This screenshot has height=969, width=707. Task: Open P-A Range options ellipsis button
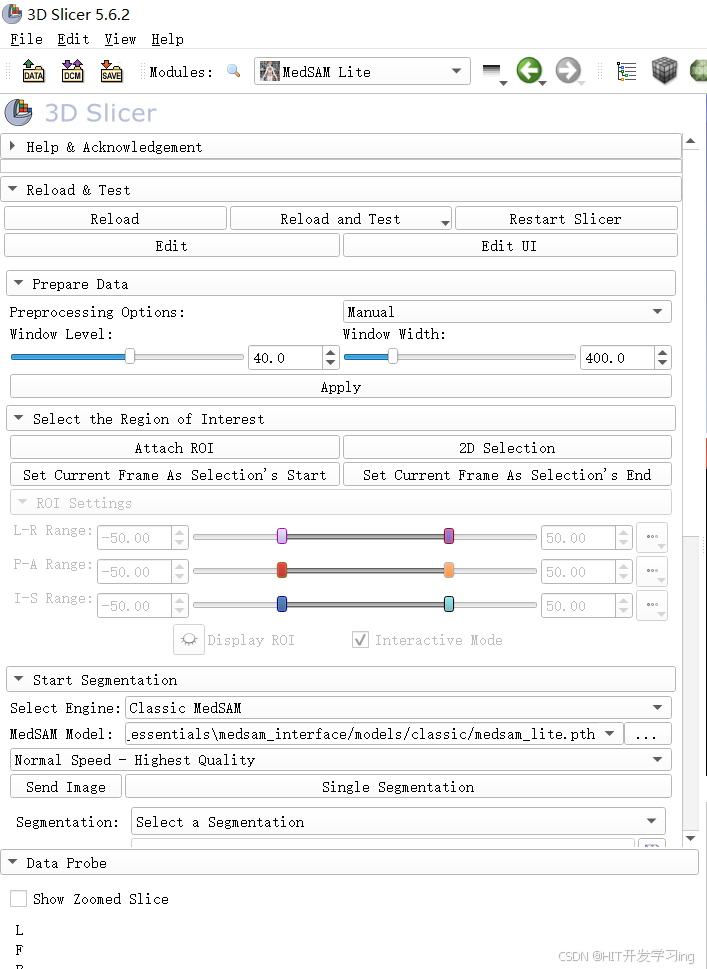point(653,571)
